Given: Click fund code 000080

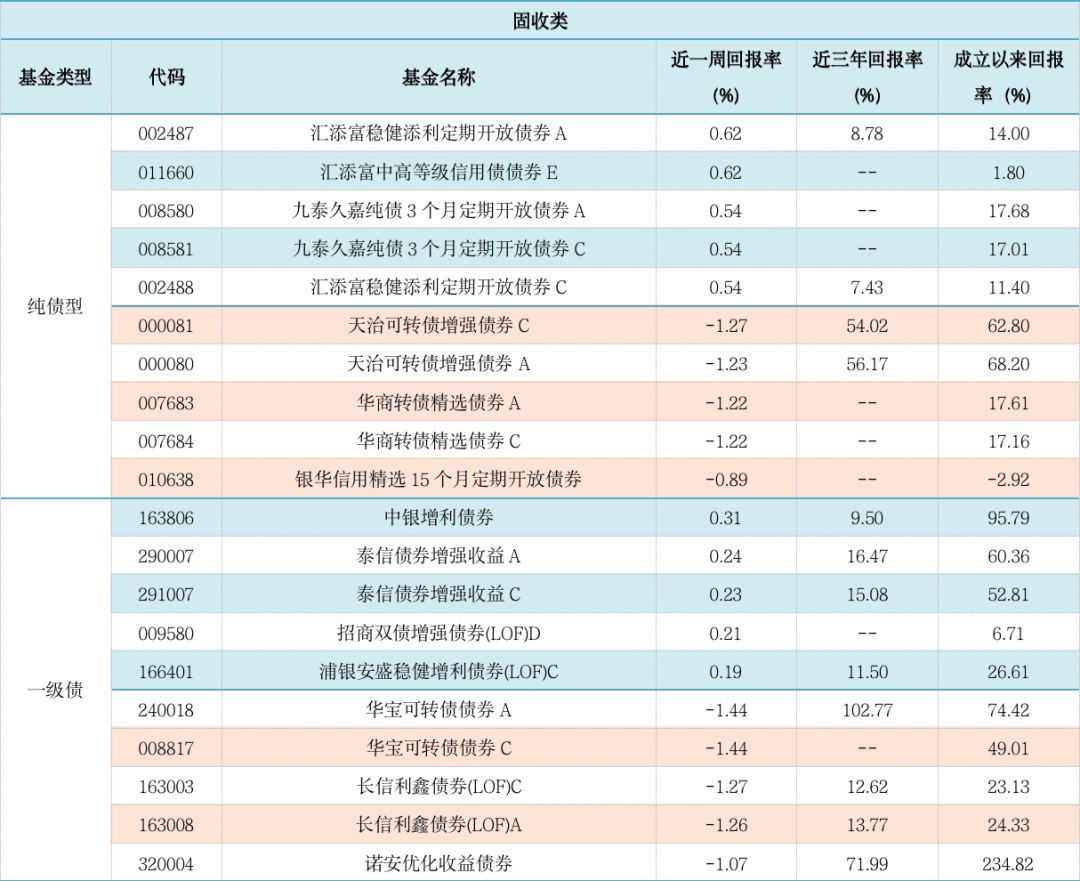Looking at the screenshot, I should coord(166,364).
